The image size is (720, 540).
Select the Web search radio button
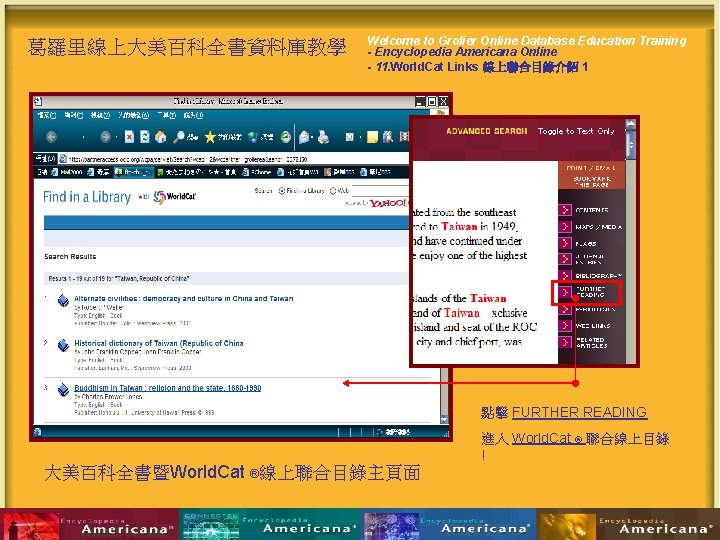coord(333,191)
